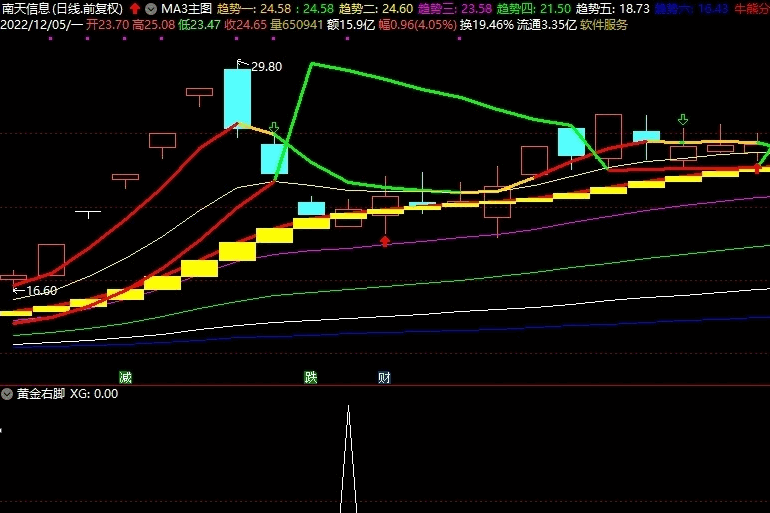Click the arrow marker beside 16.60 low
Image resolution: width=770 pixels, height=513 pixels.
(x=19, y=291)
